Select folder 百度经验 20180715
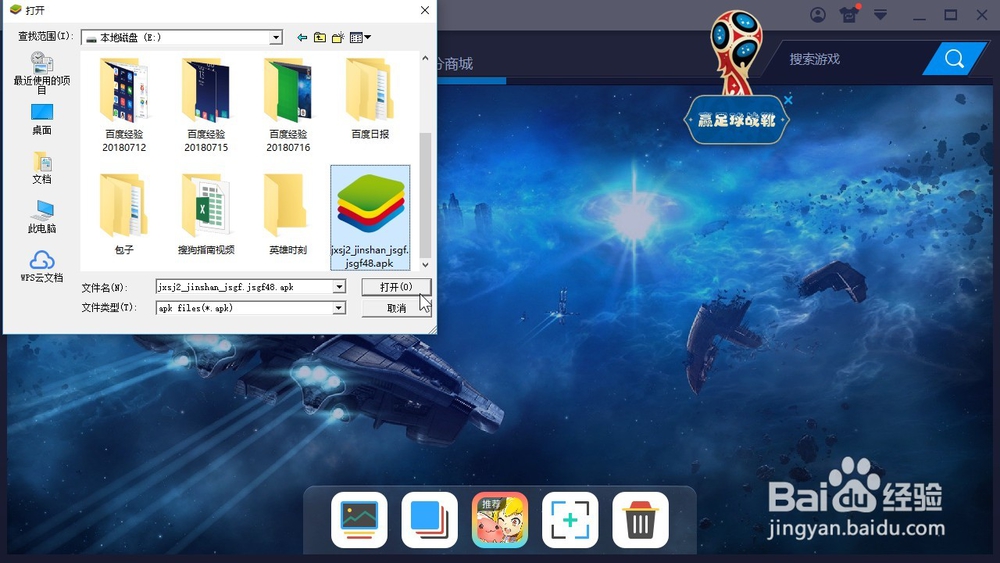This screenshot has width=1000, height=563. coord(206,105)
